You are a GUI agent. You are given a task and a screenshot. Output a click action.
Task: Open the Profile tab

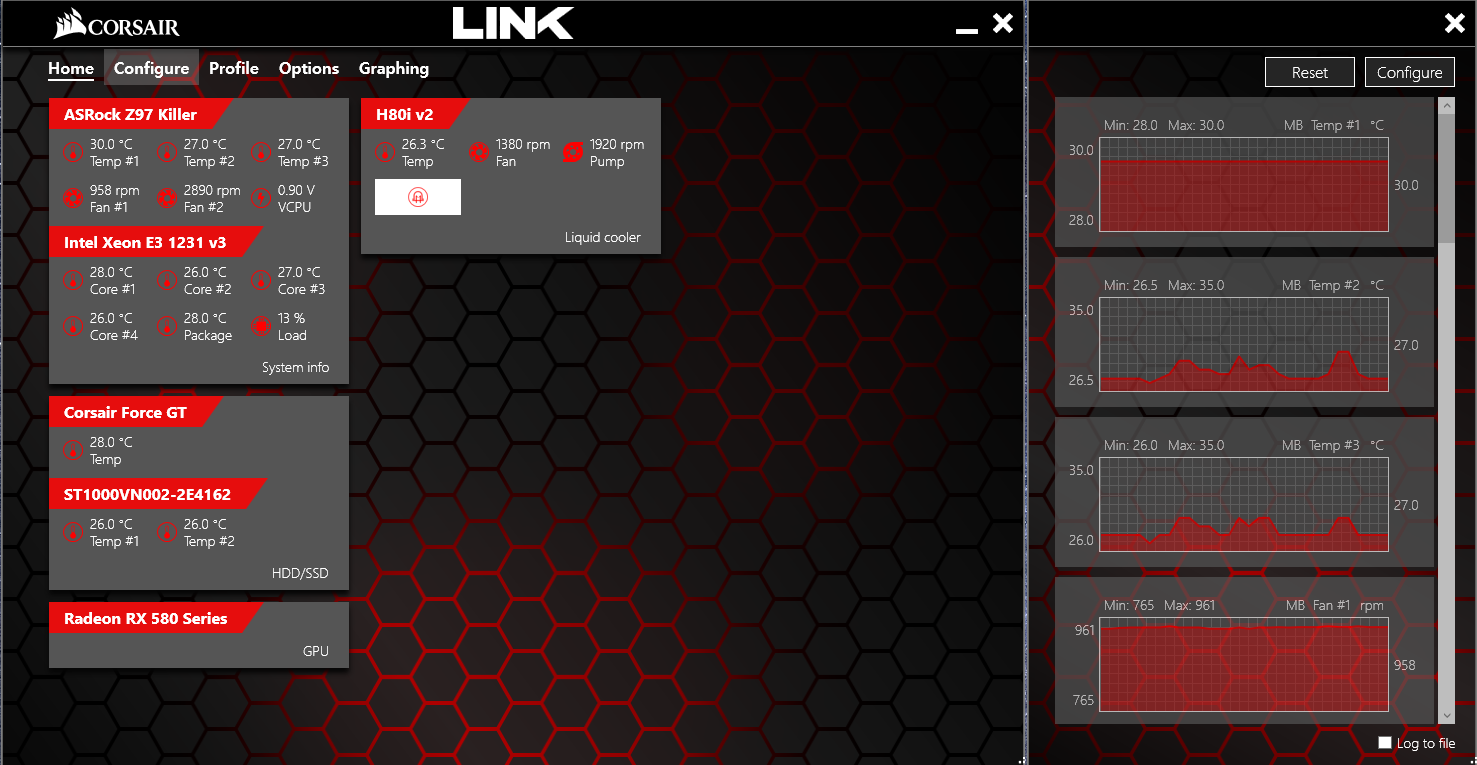click(234, 68)
